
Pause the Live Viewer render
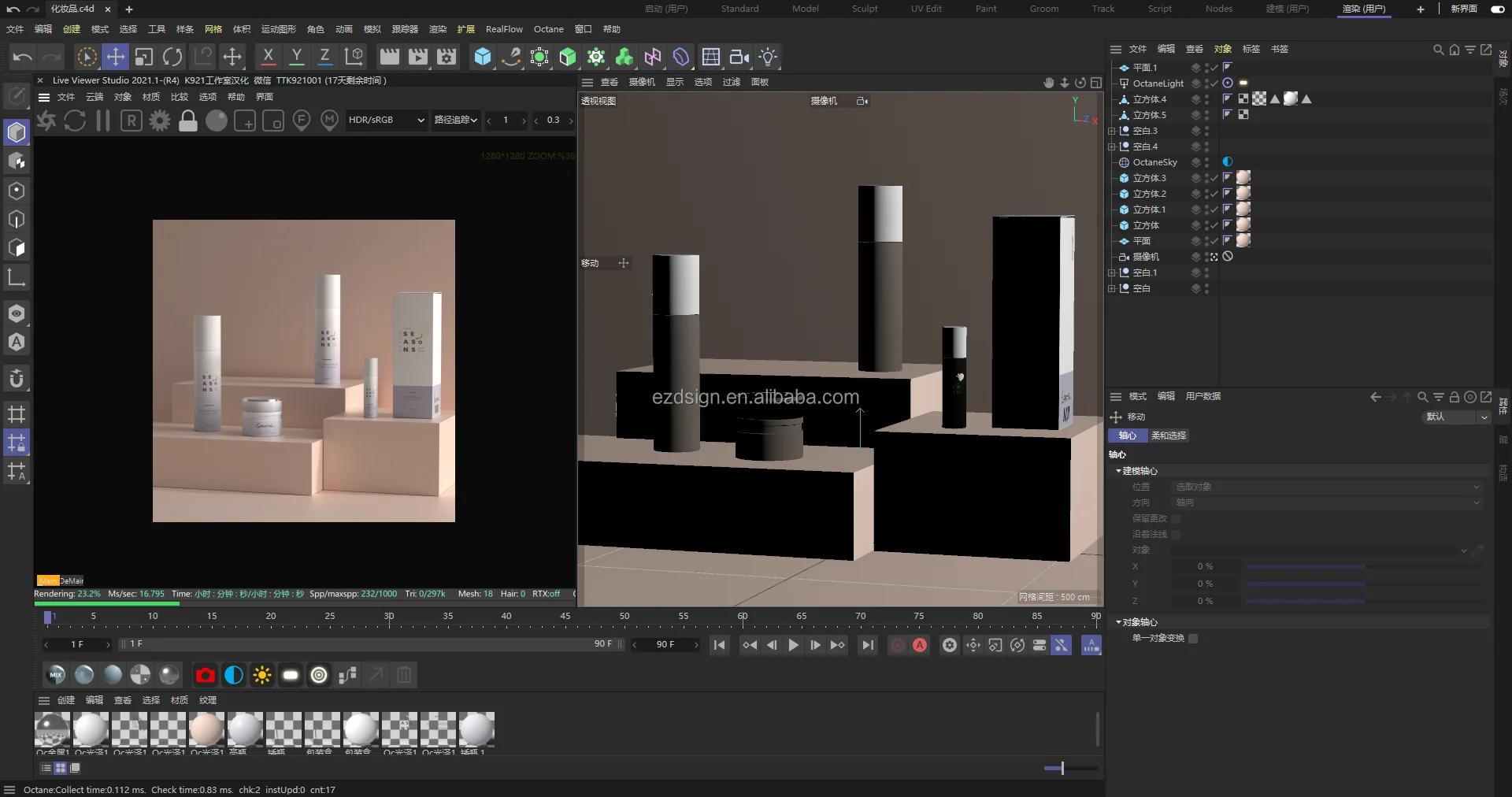coord(103,120)
